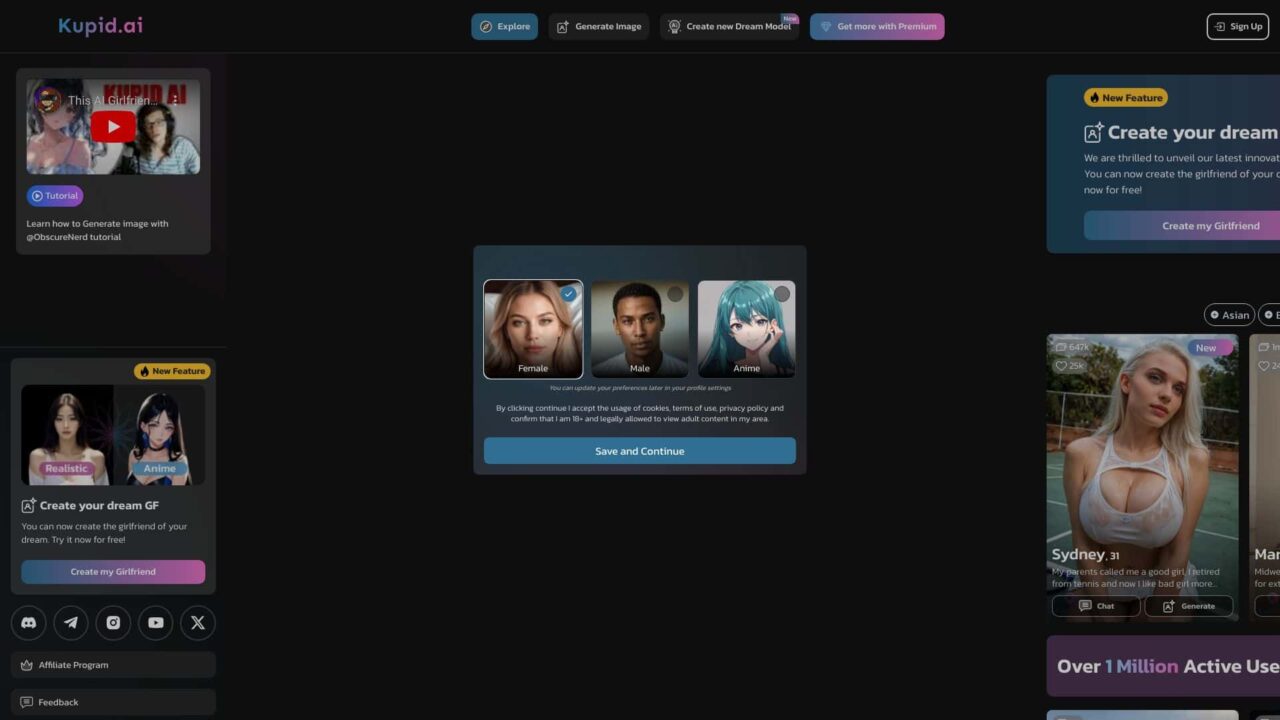Select the Female gender option
This screenshot has width=1280, height=720.
click(532, 329)
